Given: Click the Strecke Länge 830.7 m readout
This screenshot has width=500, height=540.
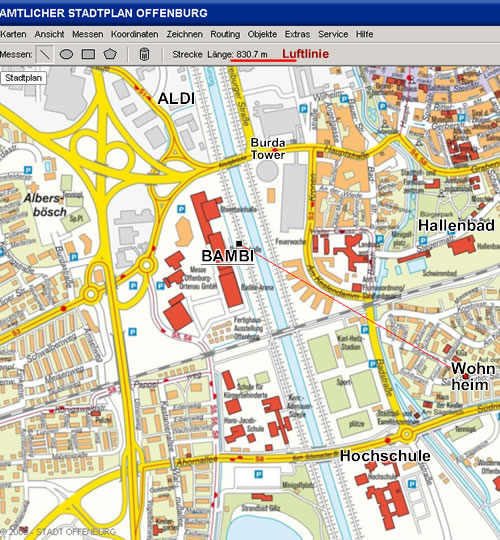Looking at the screenshot, I should [220, 54].
